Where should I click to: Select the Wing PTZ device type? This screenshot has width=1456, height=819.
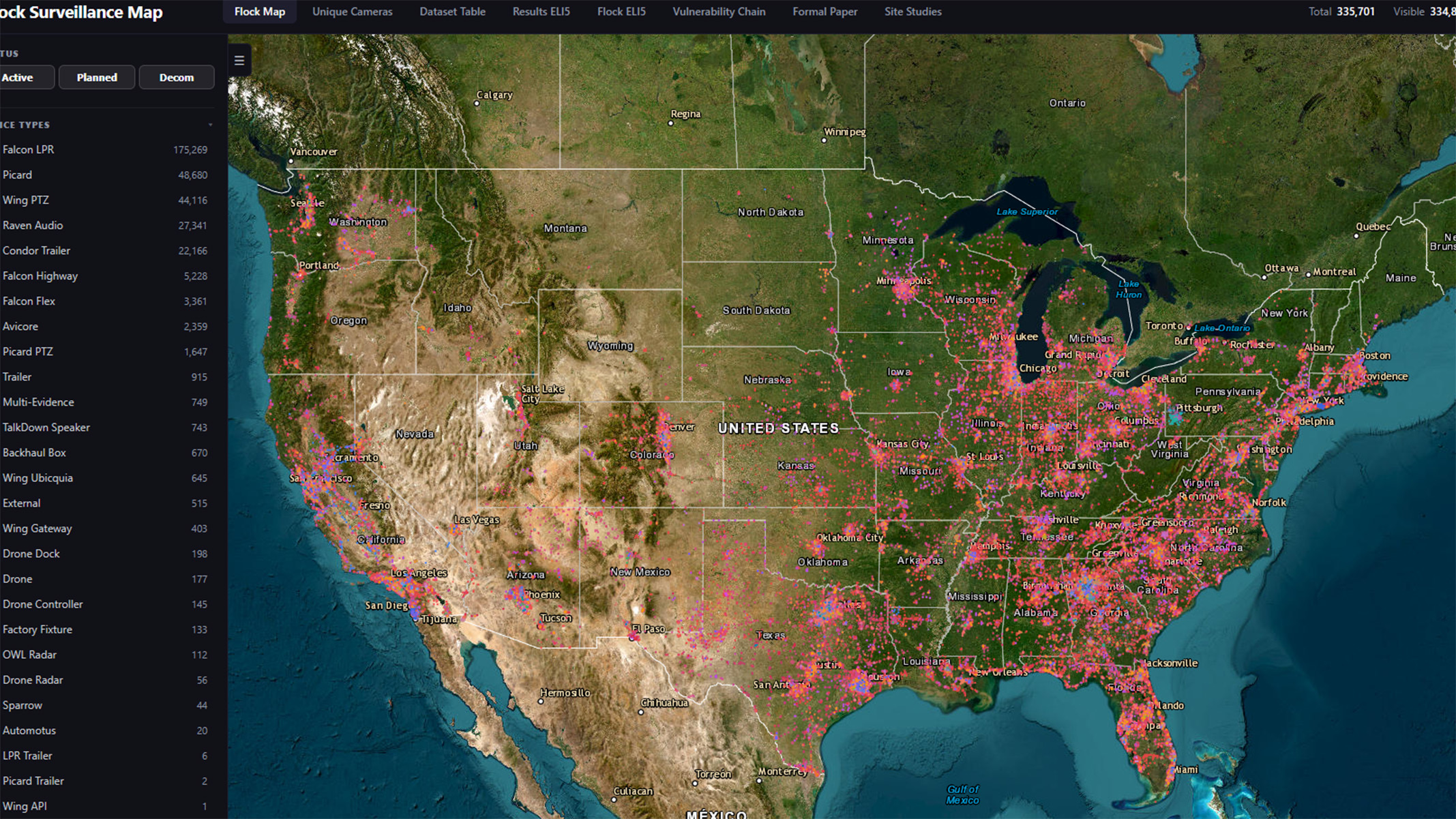[106, 200]
